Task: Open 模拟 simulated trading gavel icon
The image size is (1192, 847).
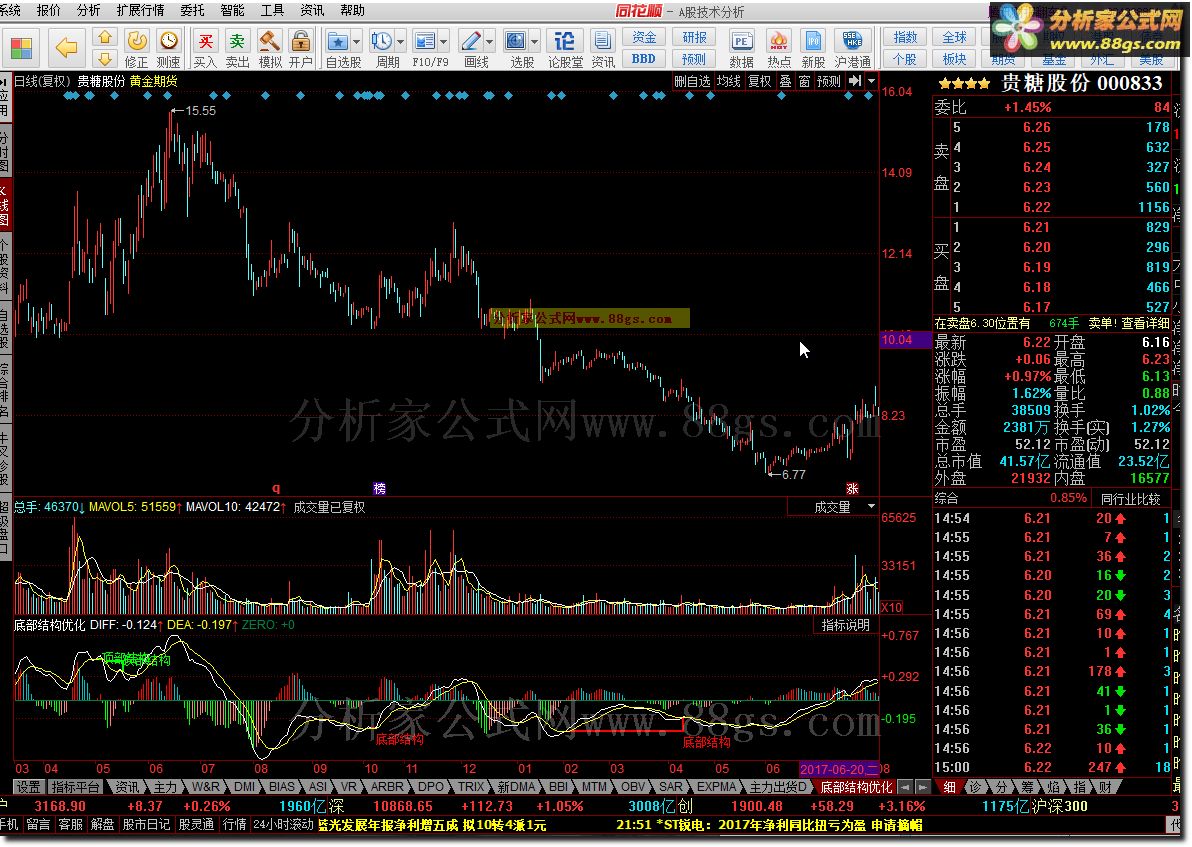Action: [270, 49]
